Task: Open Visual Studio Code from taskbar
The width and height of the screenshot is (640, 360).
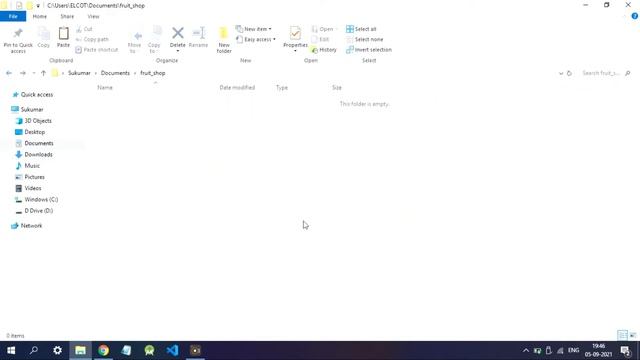Action: (x=172, y=350)
